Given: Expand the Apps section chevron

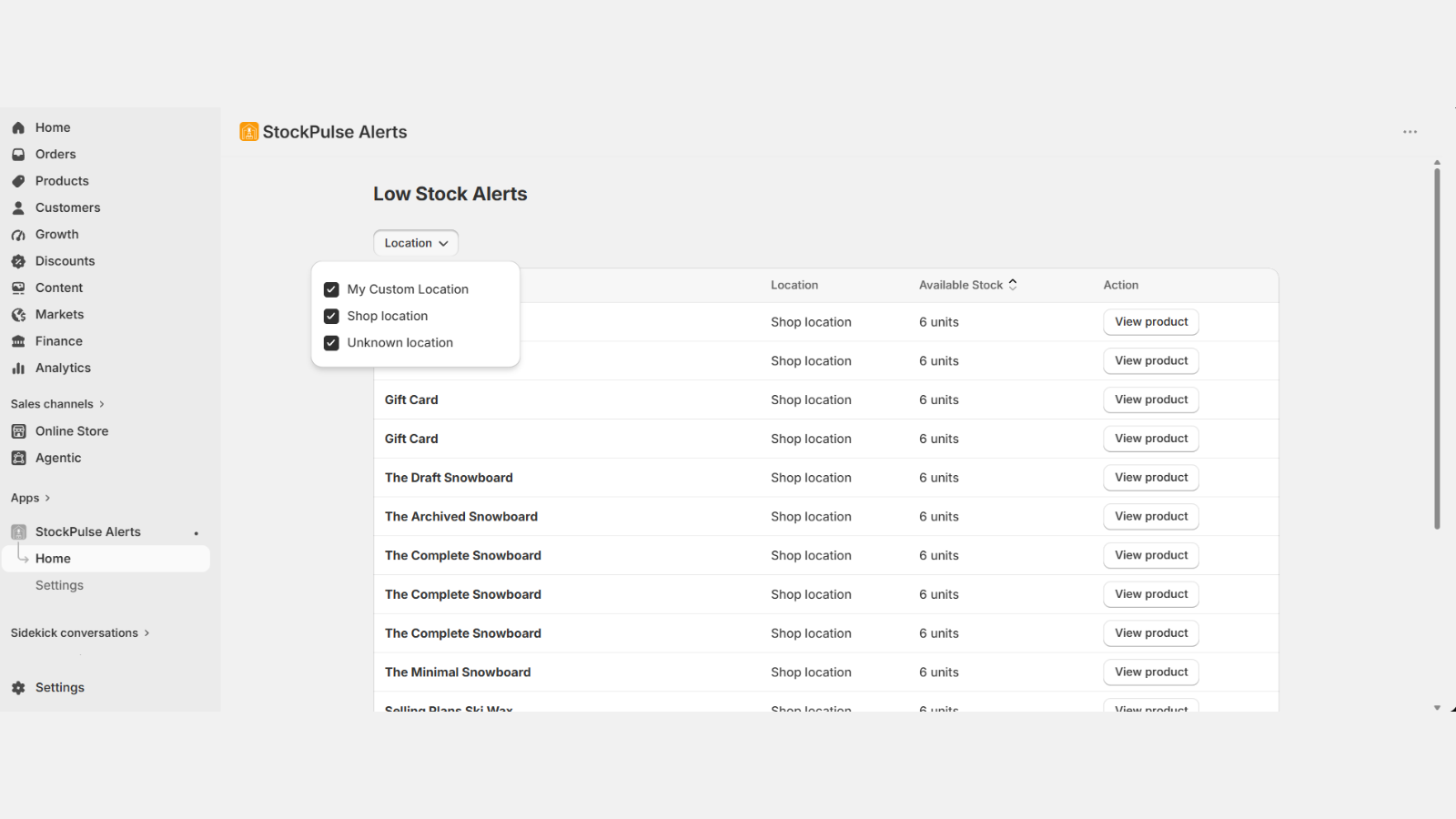Looking at the screenshot, I should pyautogui.click(x=47, y=498).
